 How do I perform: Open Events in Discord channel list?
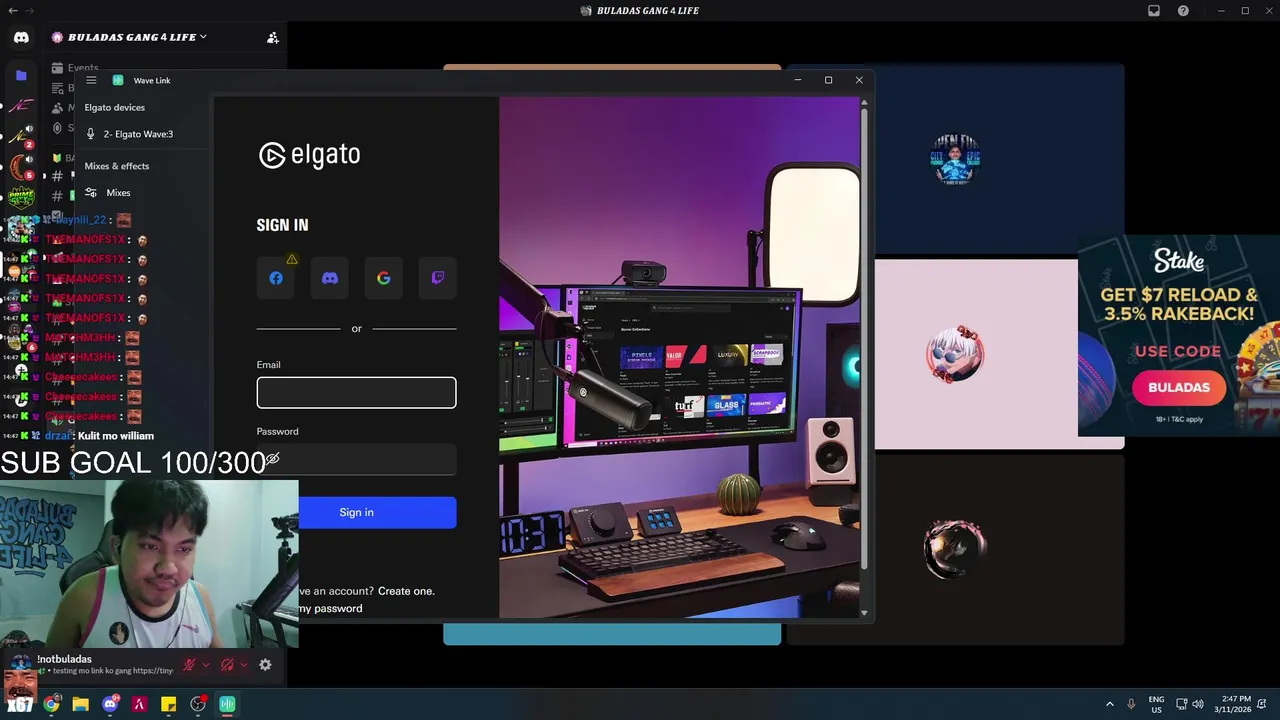tap(83, 68)
